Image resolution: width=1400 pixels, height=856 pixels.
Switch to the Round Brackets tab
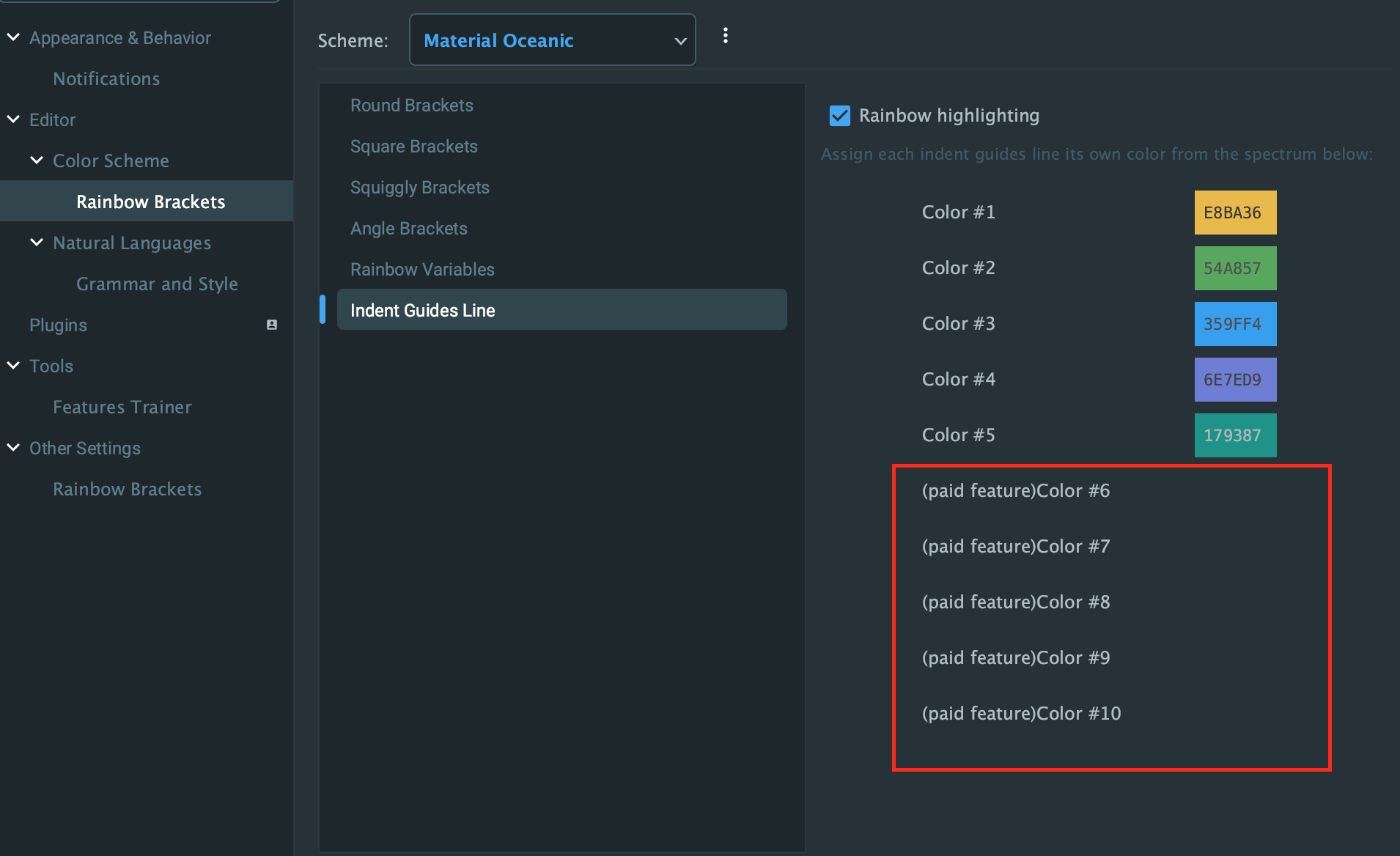[411, 105]
